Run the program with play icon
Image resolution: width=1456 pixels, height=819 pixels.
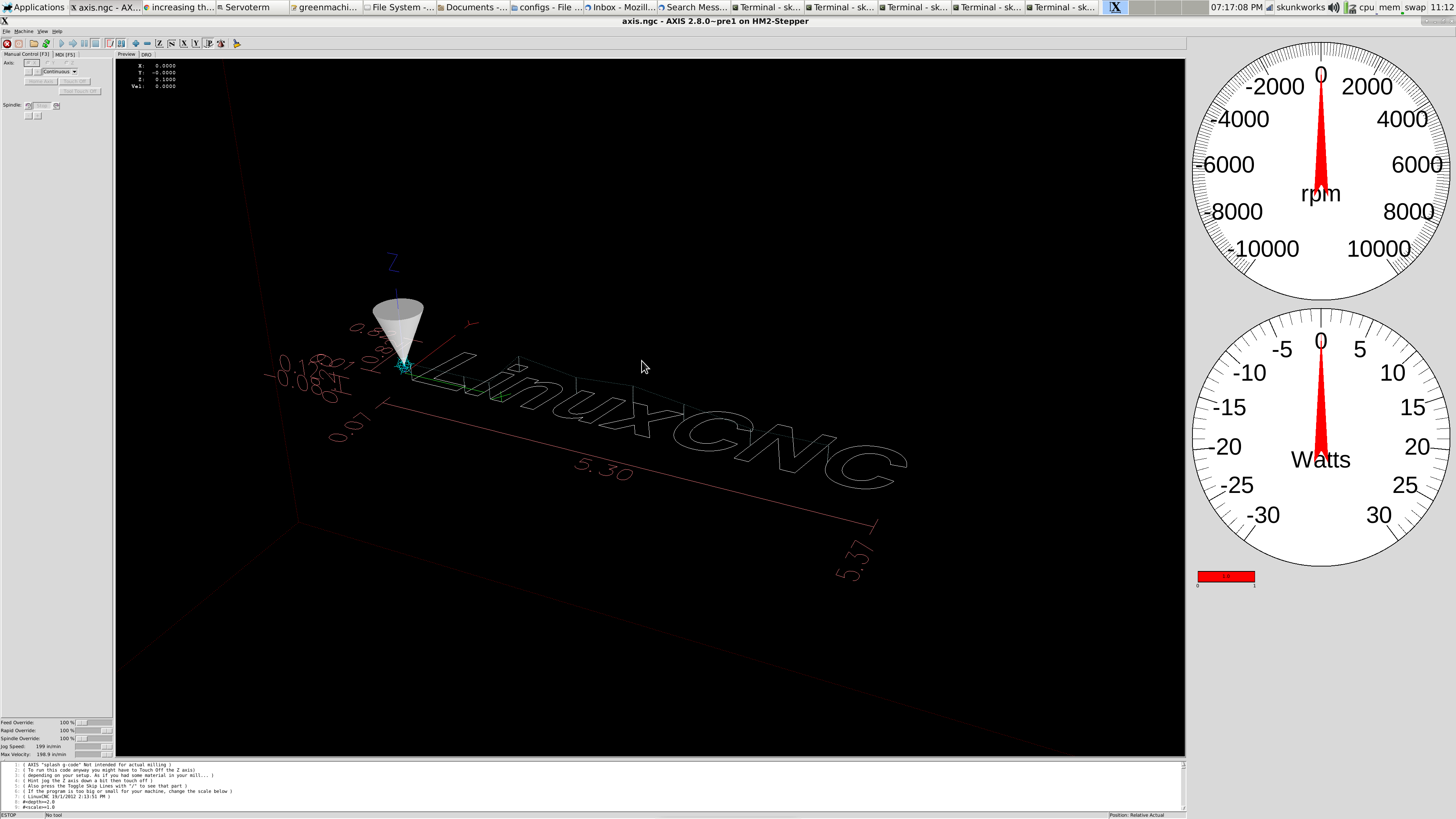pos(61,44)
